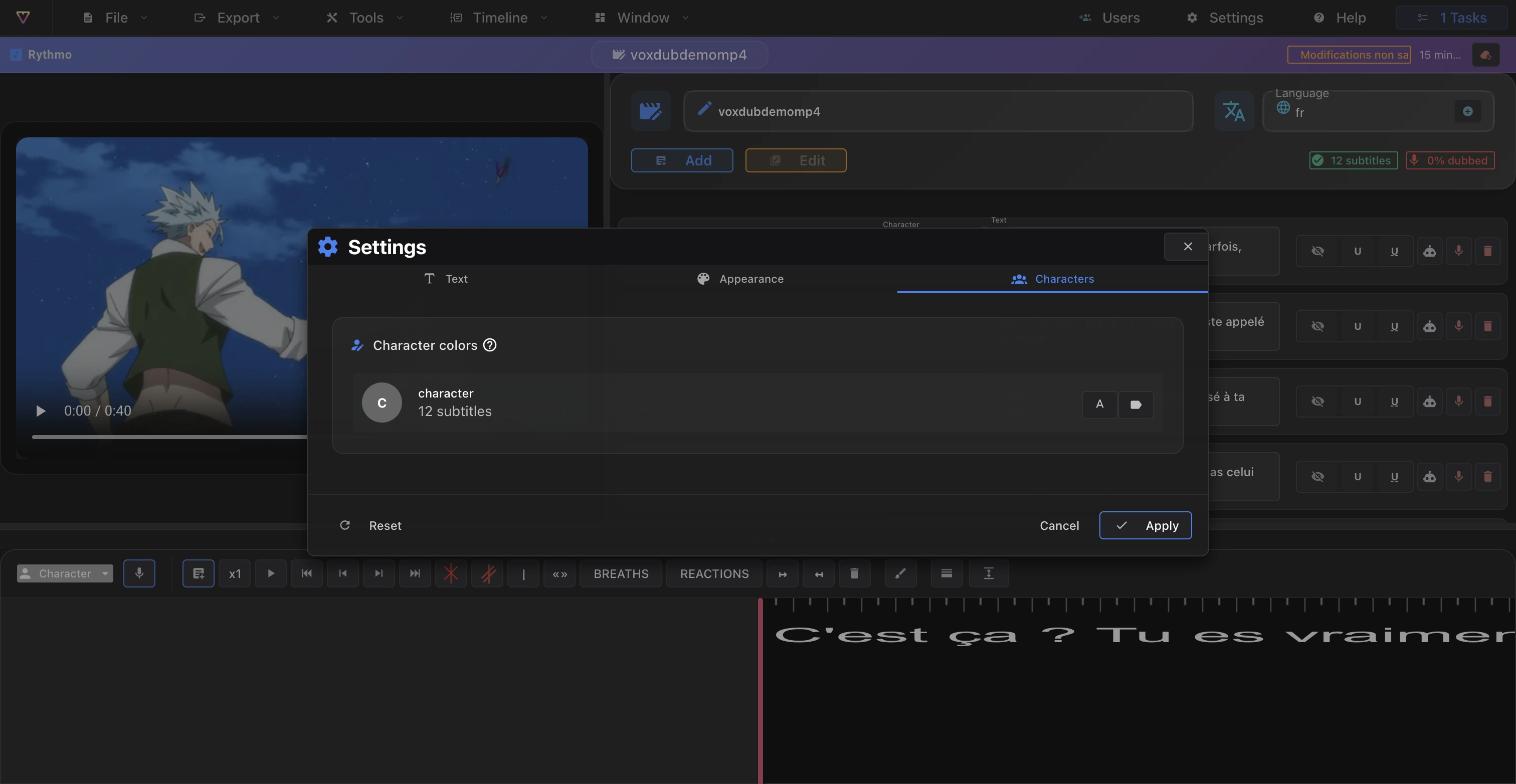1516x784 pixels.
Task: Add a language with the plus icon
Action: point(1468,111)
